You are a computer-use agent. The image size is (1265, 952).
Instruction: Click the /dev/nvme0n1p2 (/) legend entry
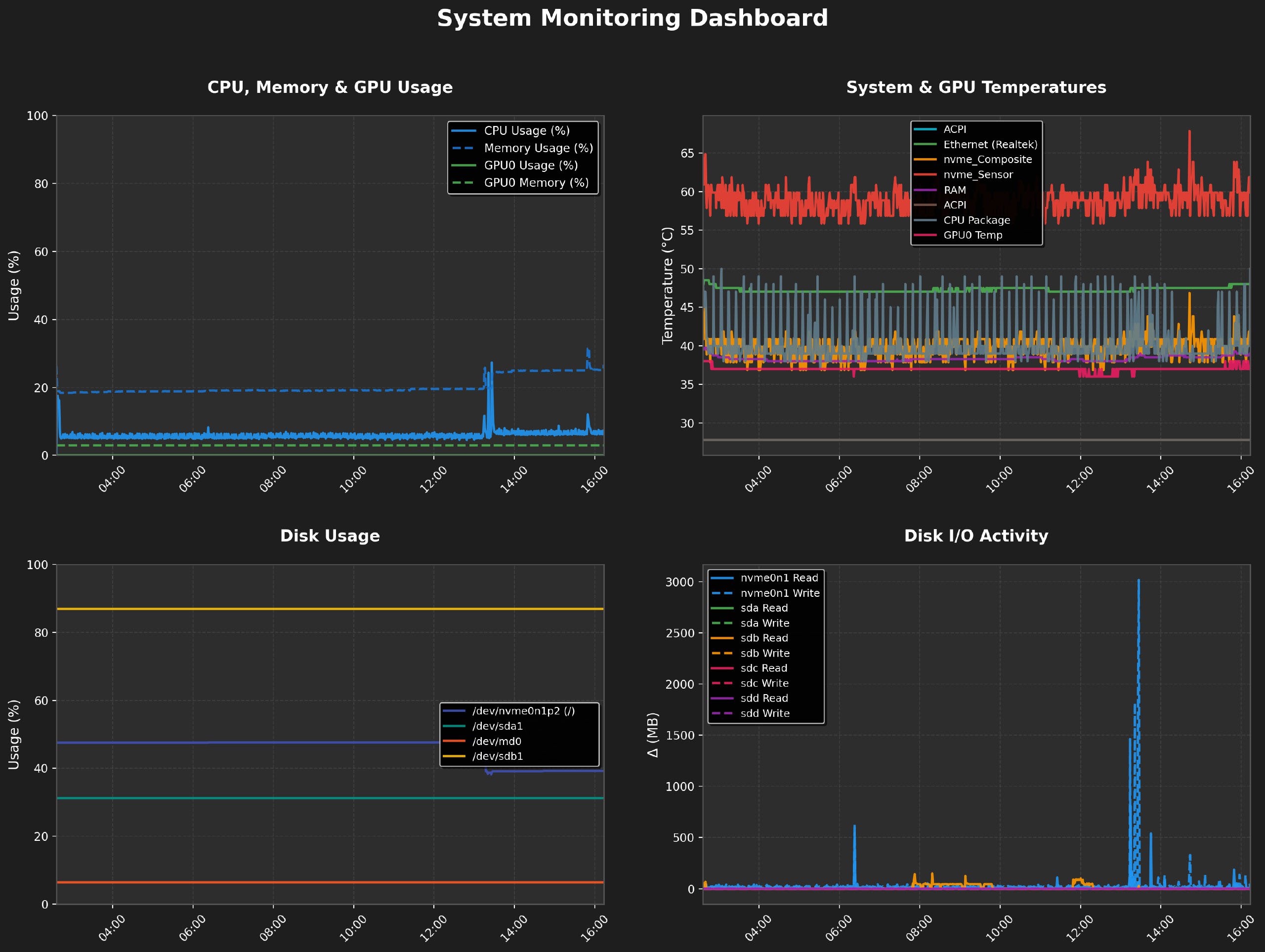point(523,711)
